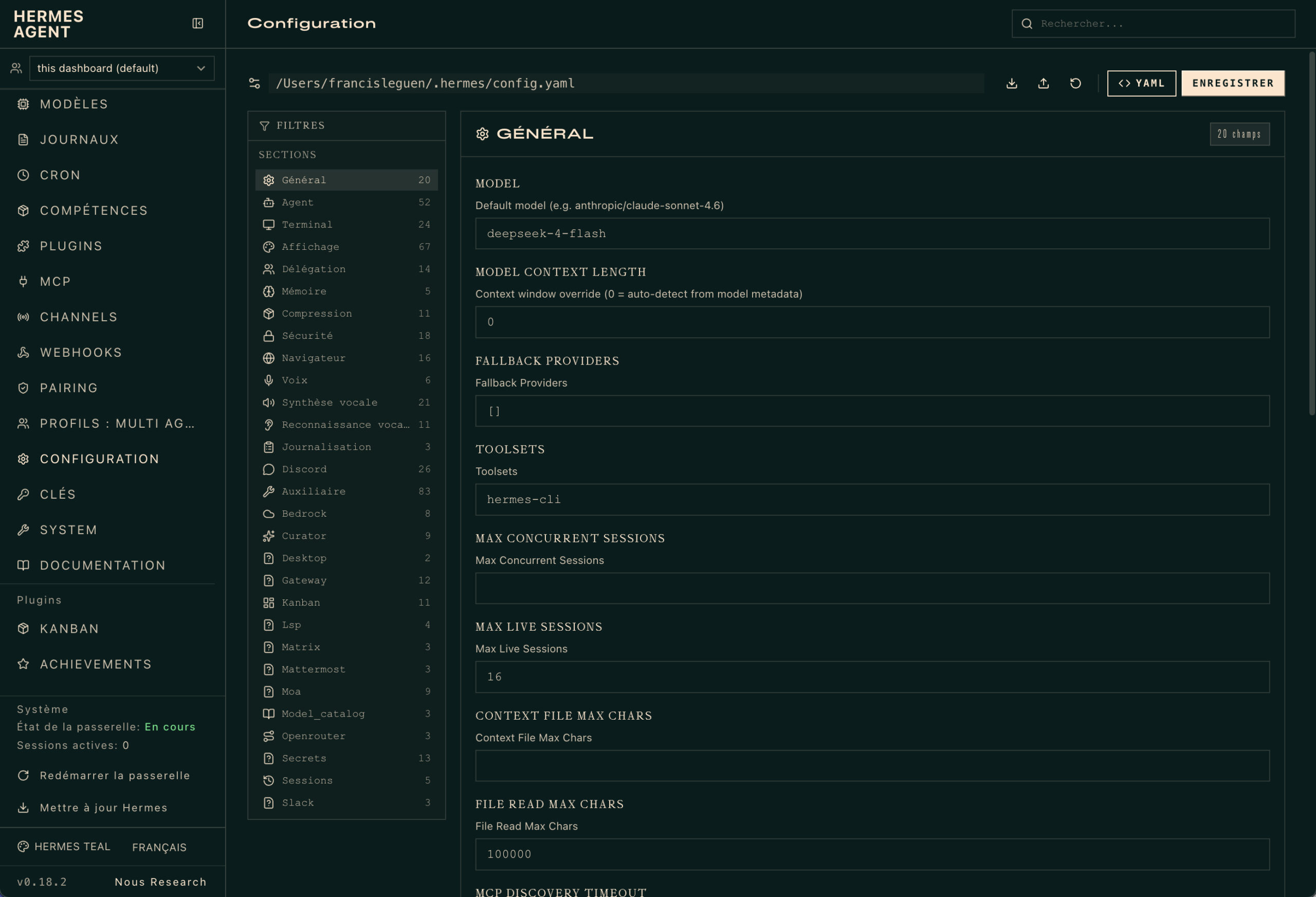Image resolution: width=1316 pixels, height=897 pixels.
Task: Click the Channels broadcast icon
Action: (23, 317)
